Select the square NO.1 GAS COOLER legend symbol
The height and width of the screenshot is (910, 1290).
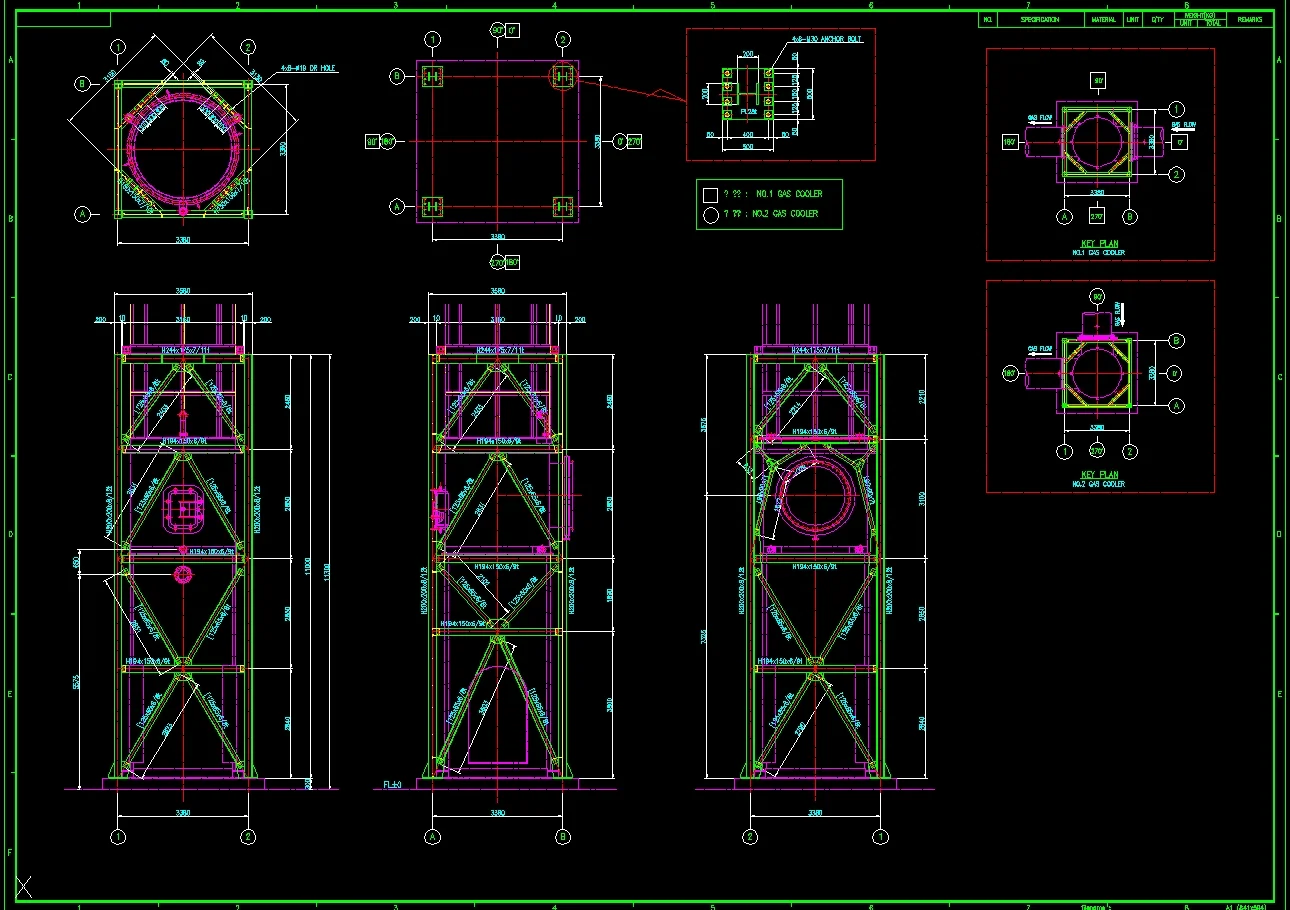click(x=710, y=195)
